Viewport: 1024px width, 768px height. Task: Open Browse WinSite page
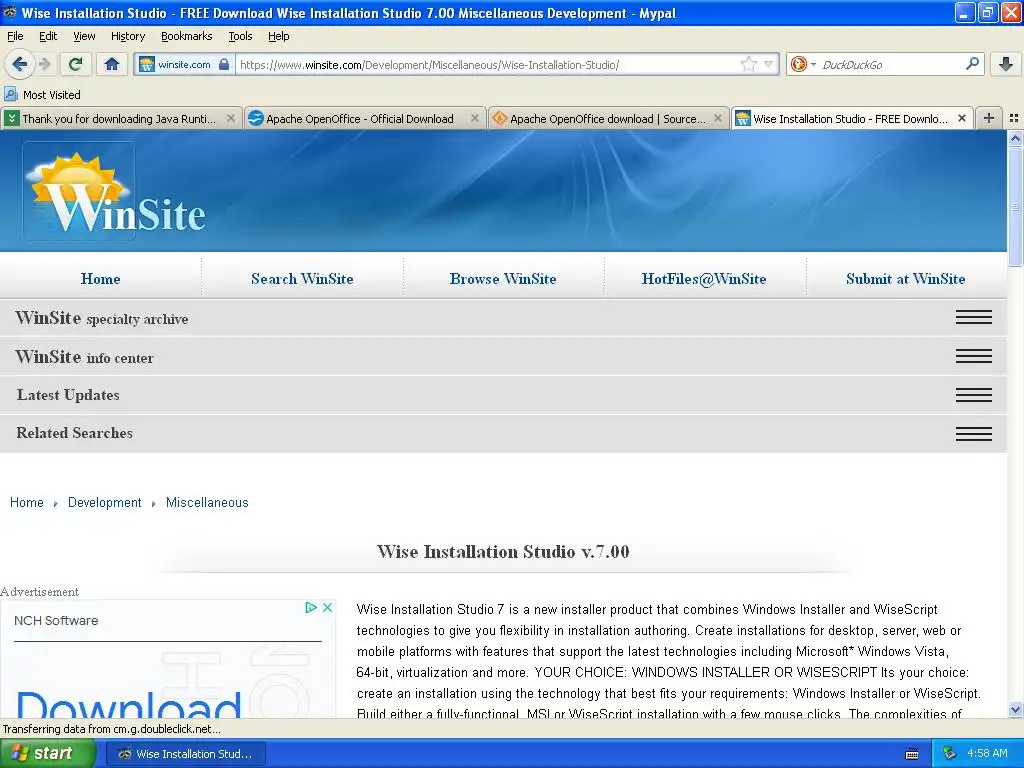coord(503,279)
